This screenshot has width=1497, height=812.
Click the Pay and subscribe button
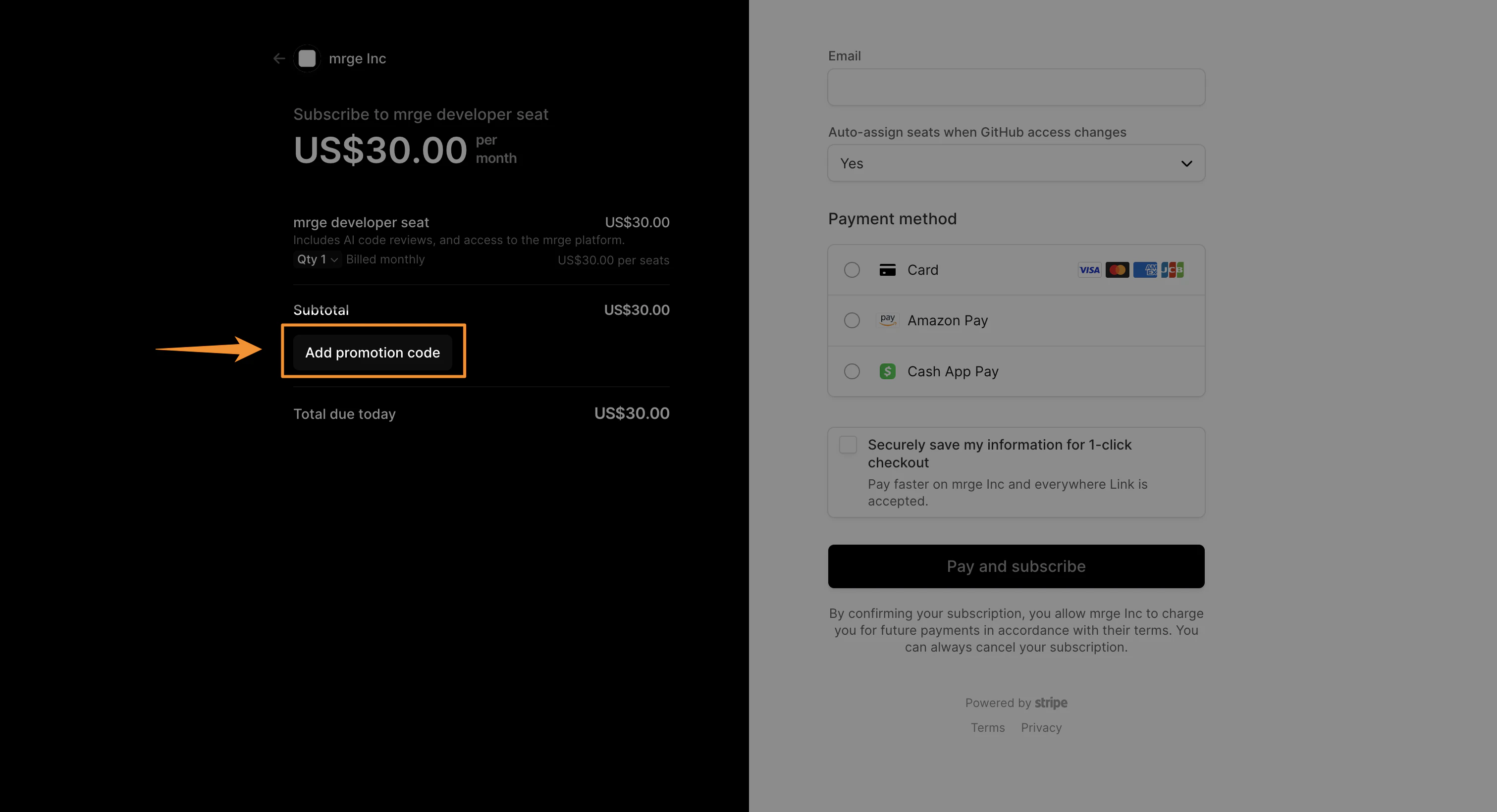(x=1016, y=566)
